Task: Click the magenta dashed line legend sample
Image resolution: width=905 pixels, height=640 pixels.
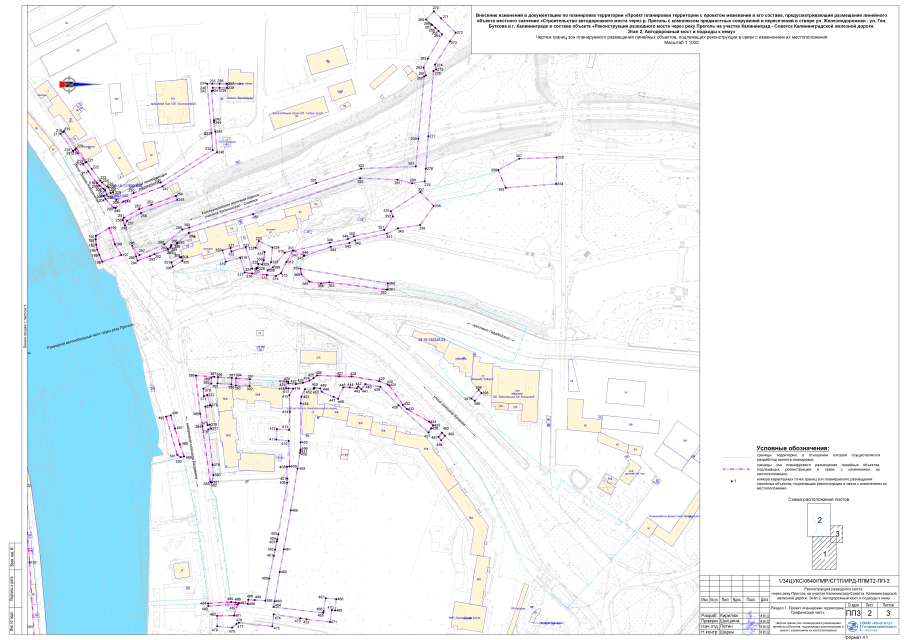Action: [x=738, y=468]
